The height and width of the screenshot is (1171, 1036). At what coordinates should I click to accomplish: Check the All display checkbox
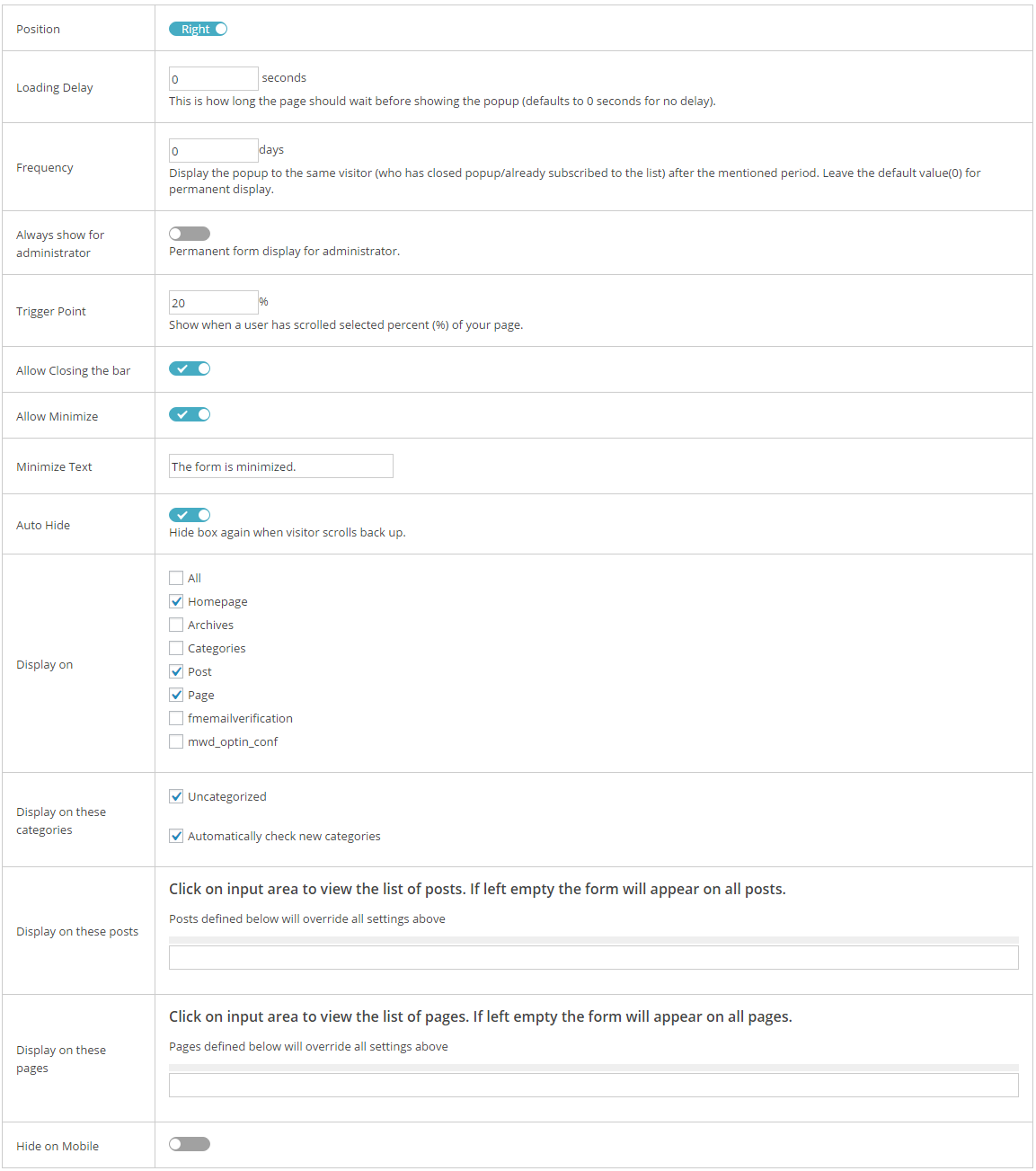point(176,578)
